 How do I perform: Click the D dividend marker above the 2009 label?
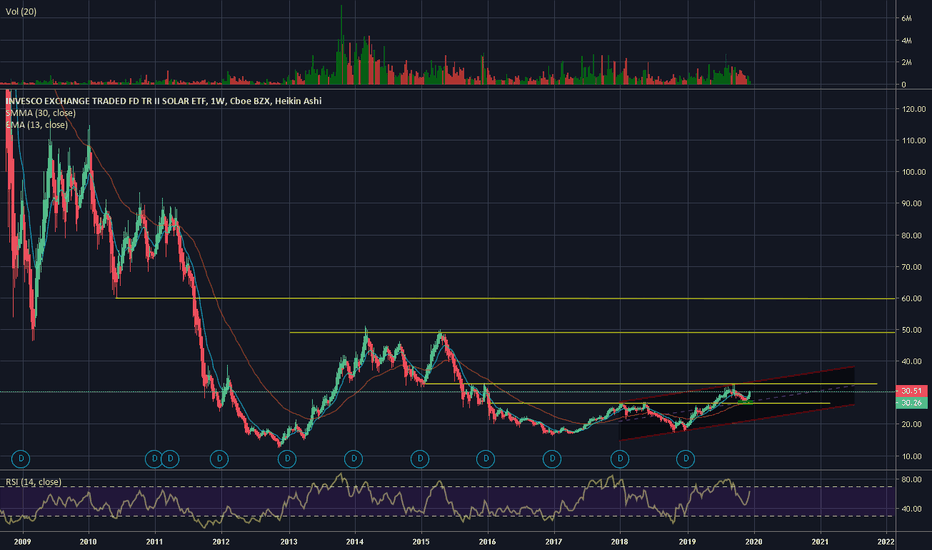(21, 458)
